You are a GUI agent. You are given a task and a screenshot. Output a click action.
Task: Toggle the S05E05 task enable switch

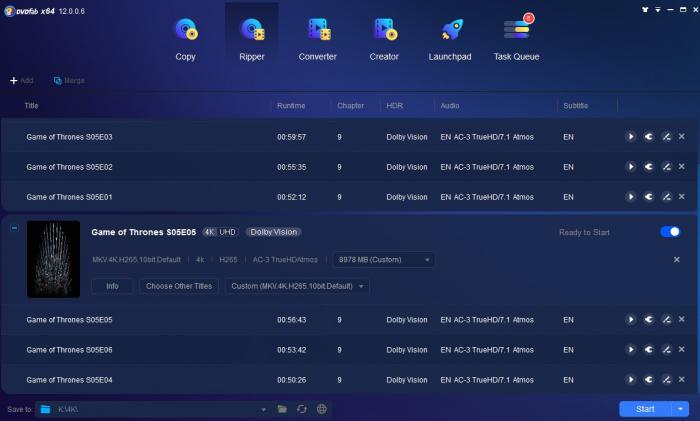(670, 232)
